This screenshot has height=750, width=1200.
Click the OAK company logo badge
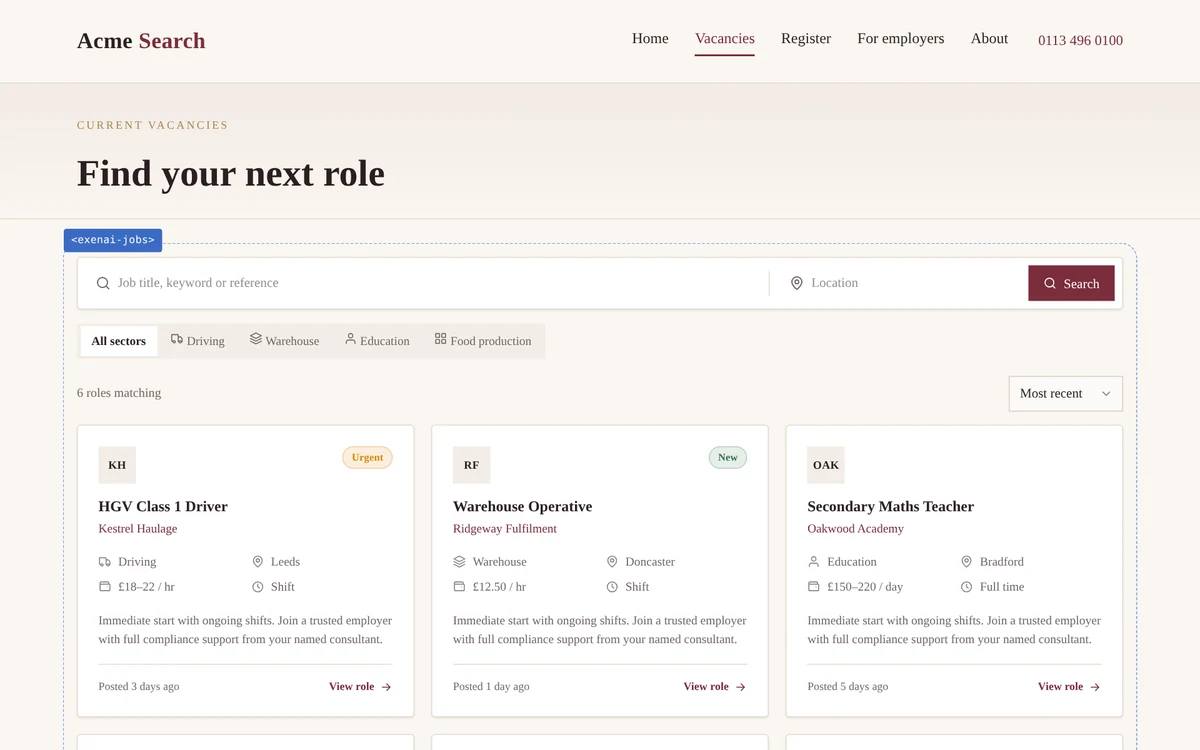pos(826,465)
